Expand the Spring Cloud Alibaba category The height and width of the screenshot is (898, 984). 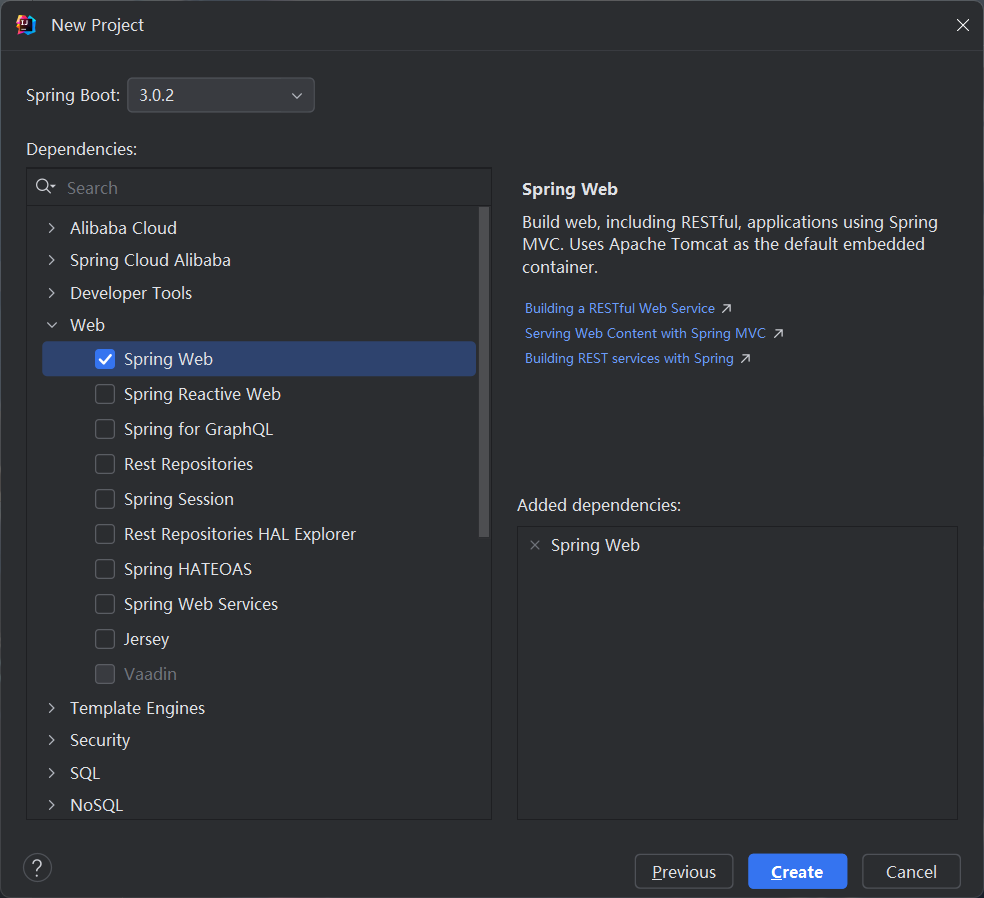(x=51, y=260)
